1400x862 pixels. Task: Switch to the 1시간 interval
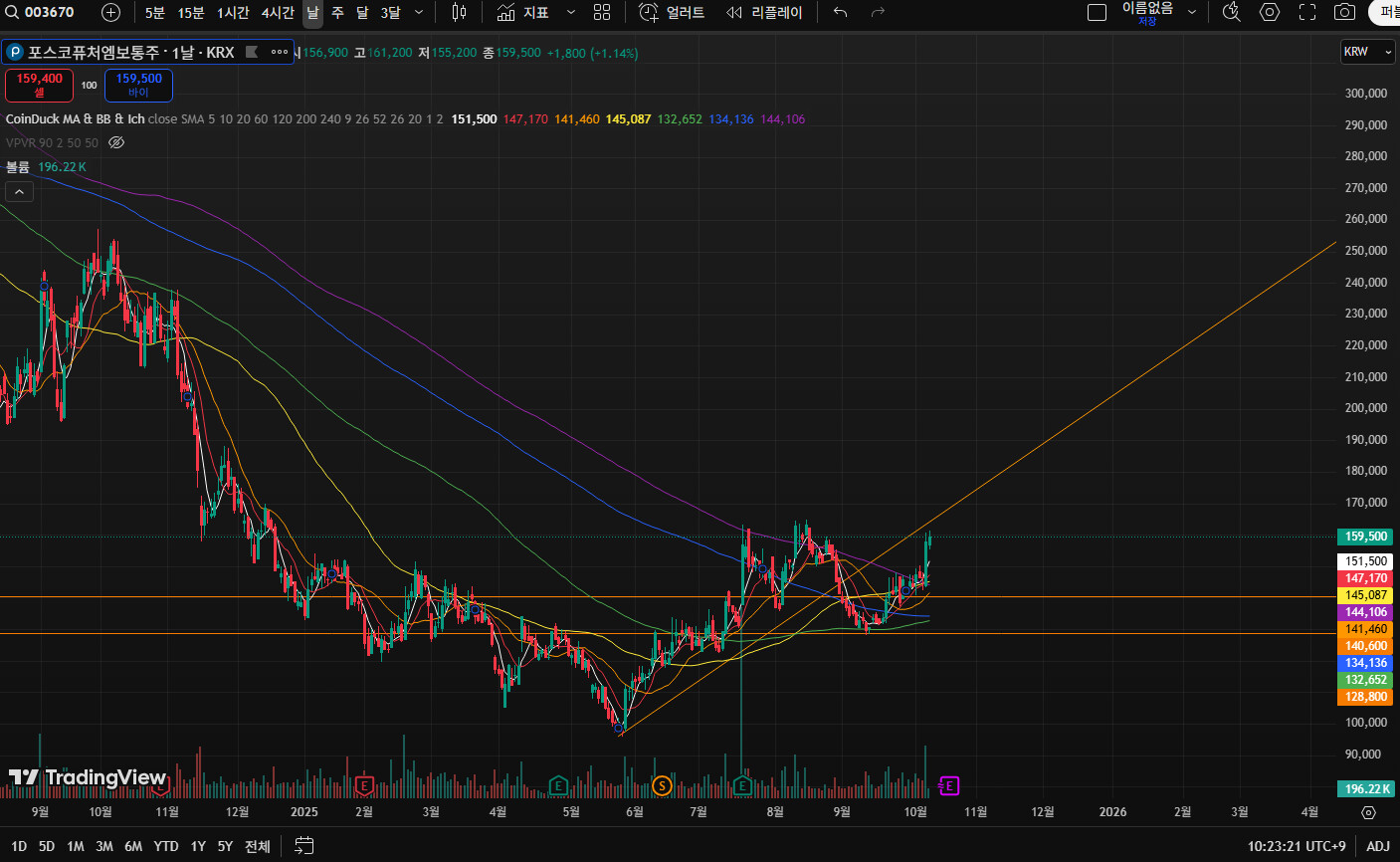point(233,13)
